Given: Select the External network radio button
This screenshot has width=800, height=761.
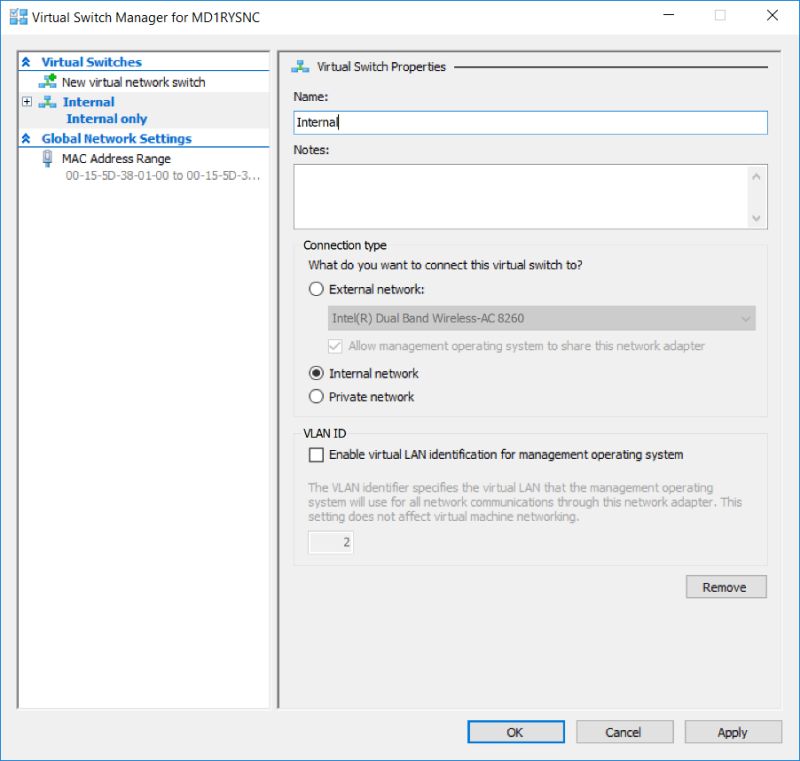Looking at the screenshot, I should click(316, 289).
